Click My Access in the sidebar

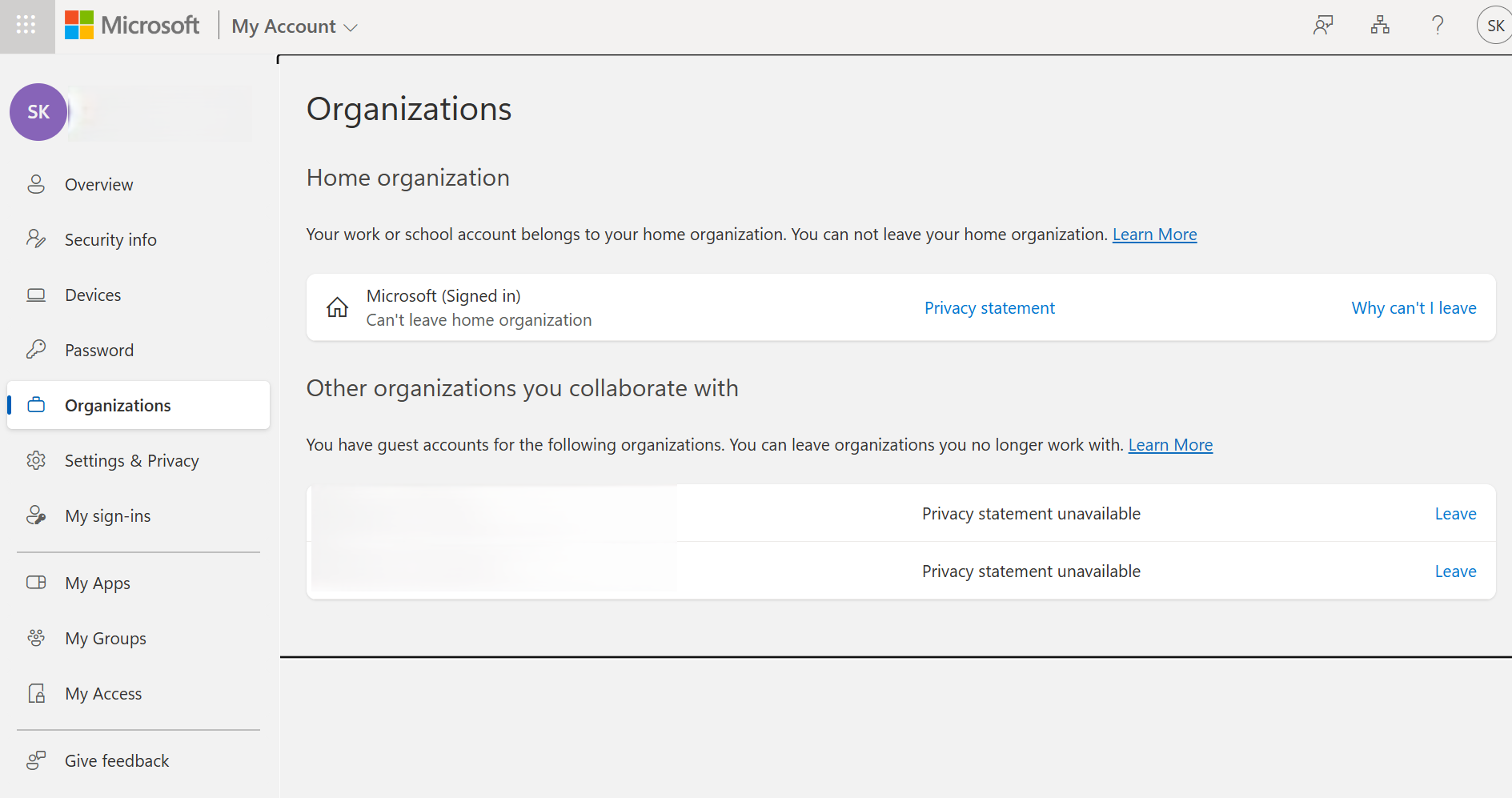click(103, 693)
